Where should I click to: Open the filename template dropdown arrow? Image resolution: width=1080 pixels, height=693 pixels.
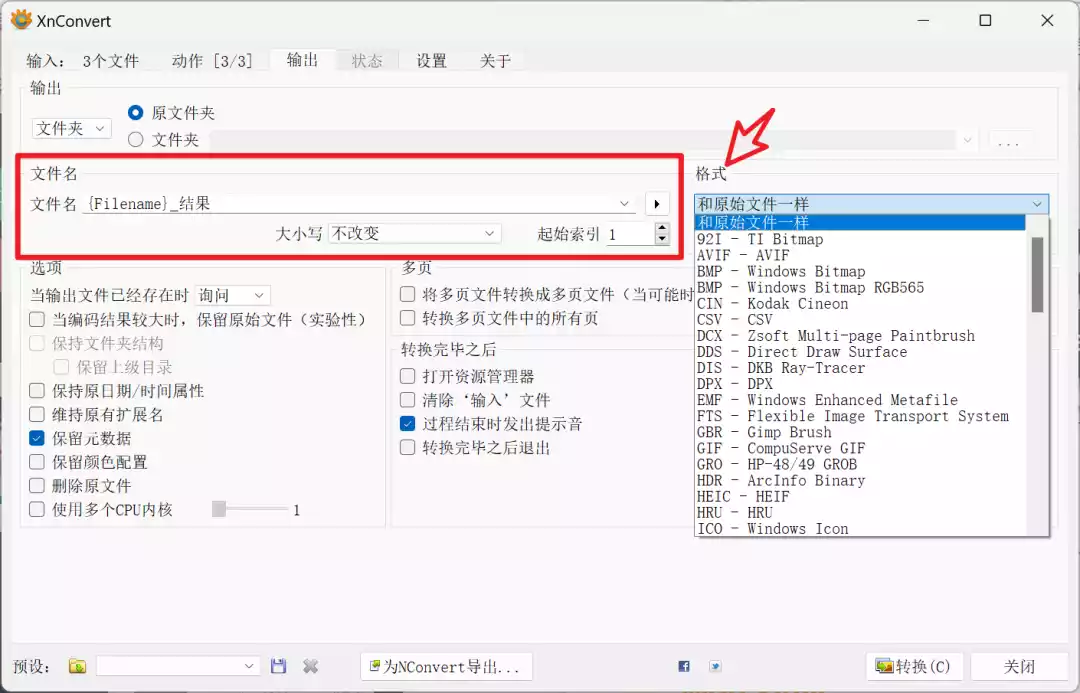624,204
